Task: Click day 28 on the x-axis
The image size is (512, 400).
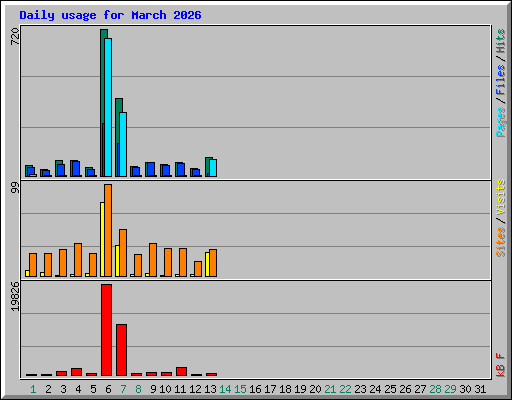Action: coord(435,389)
